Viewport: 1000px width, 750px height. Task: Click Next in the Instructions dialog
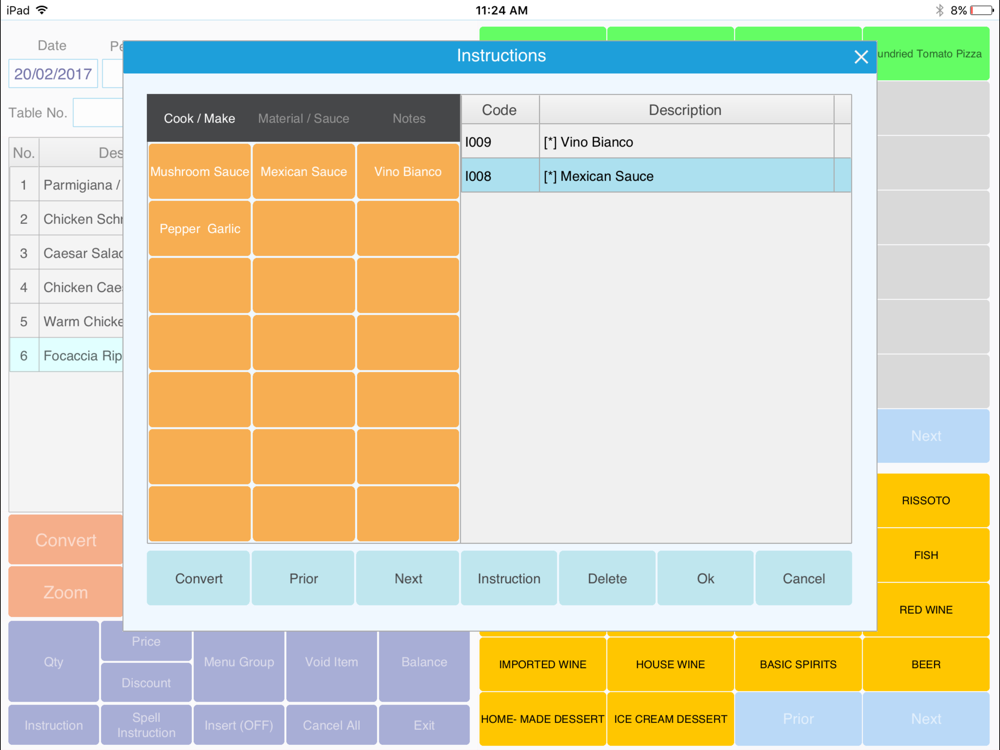[x=408, y=578]
